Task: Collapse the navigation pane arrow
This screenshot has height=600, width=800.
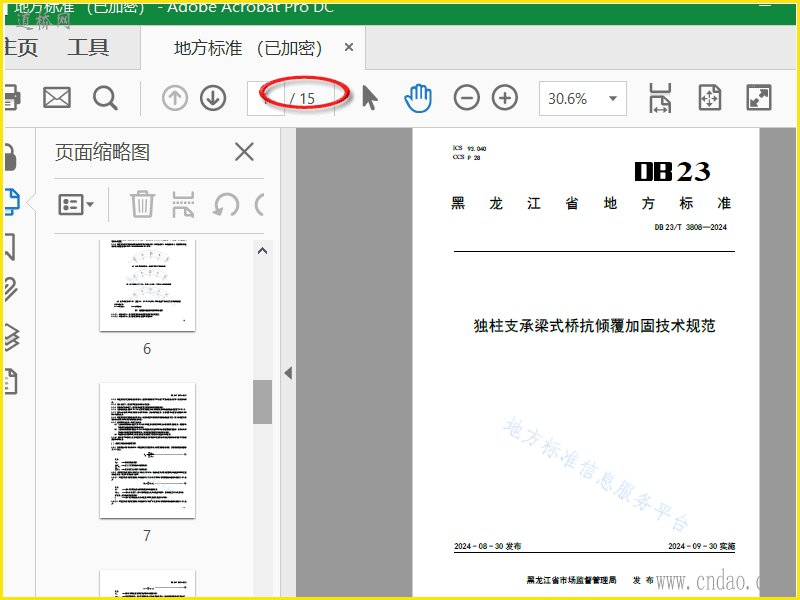Action: click(288, 373)
